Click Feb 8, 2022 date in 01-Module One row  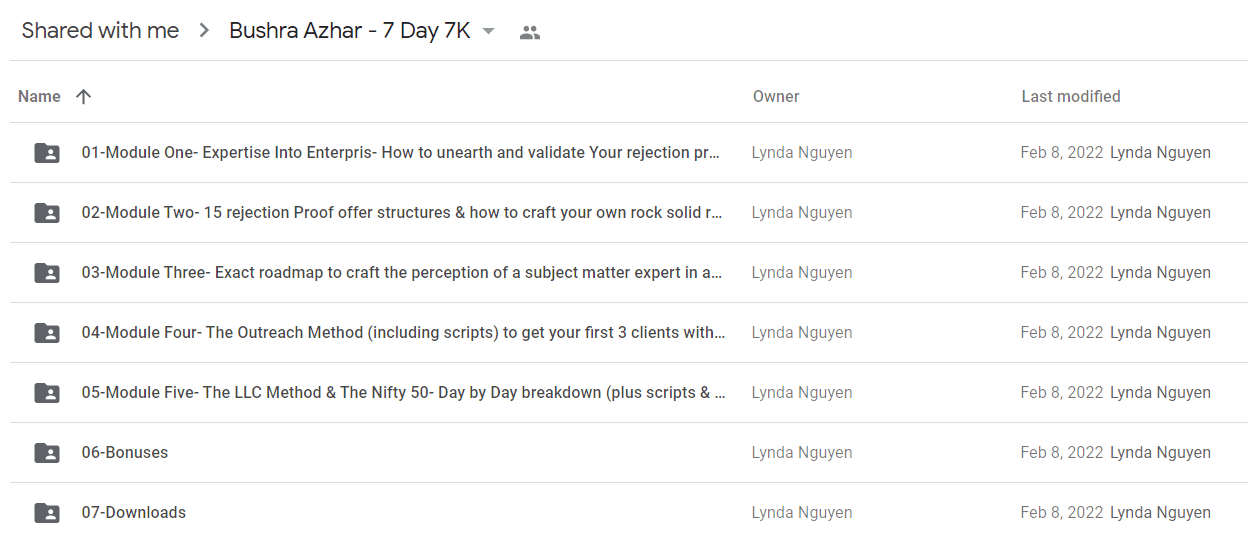(1062, 153)
